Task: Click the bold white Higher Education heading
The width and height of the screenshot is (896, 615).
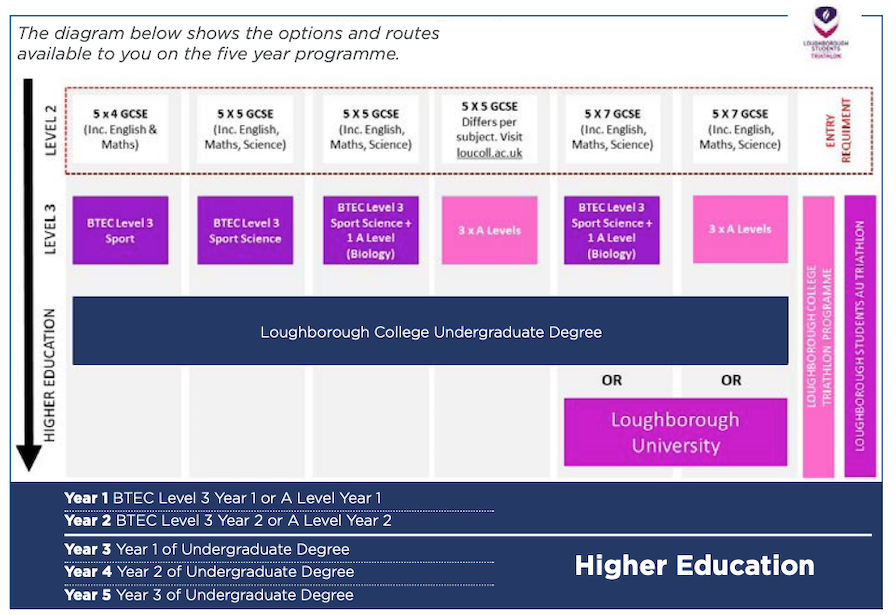Action: coord(694,565)
